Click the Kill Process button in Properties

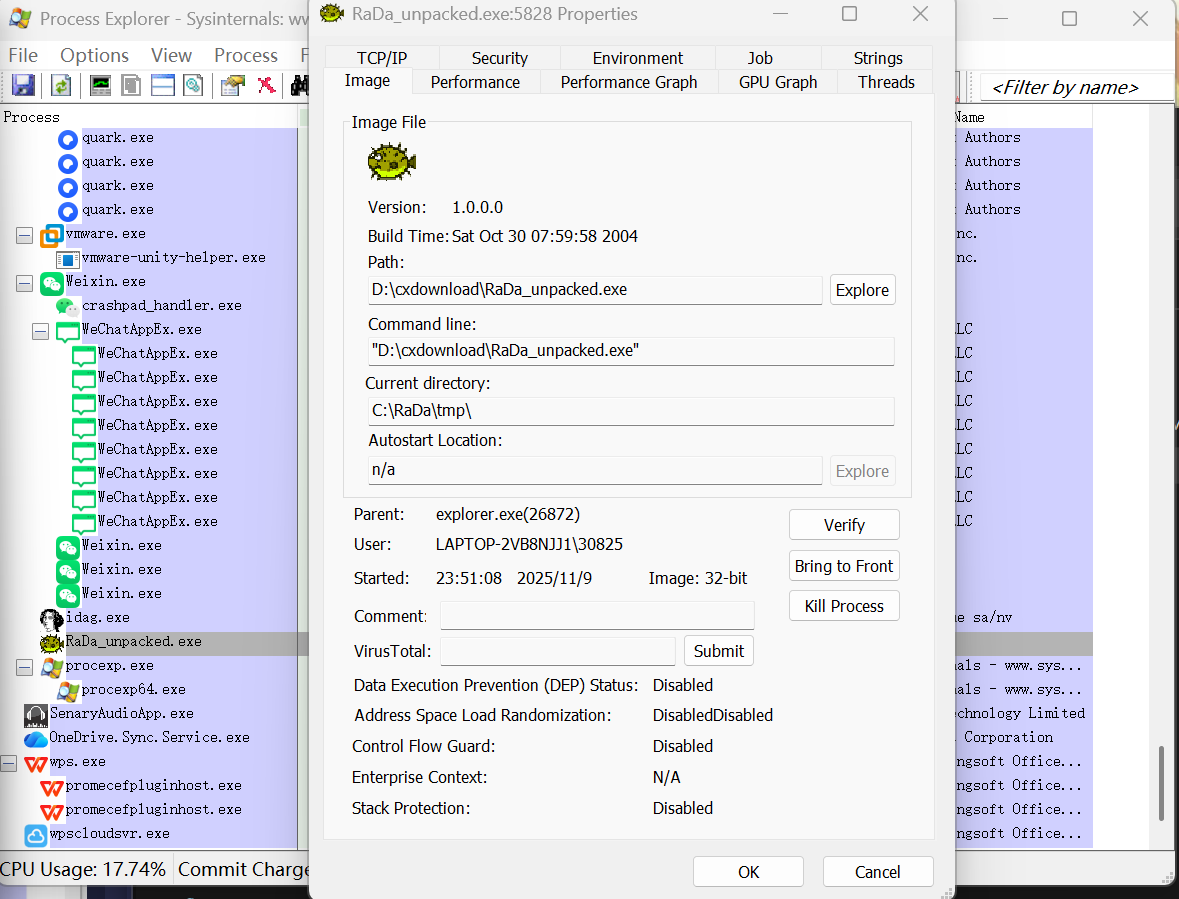(844, 606)
